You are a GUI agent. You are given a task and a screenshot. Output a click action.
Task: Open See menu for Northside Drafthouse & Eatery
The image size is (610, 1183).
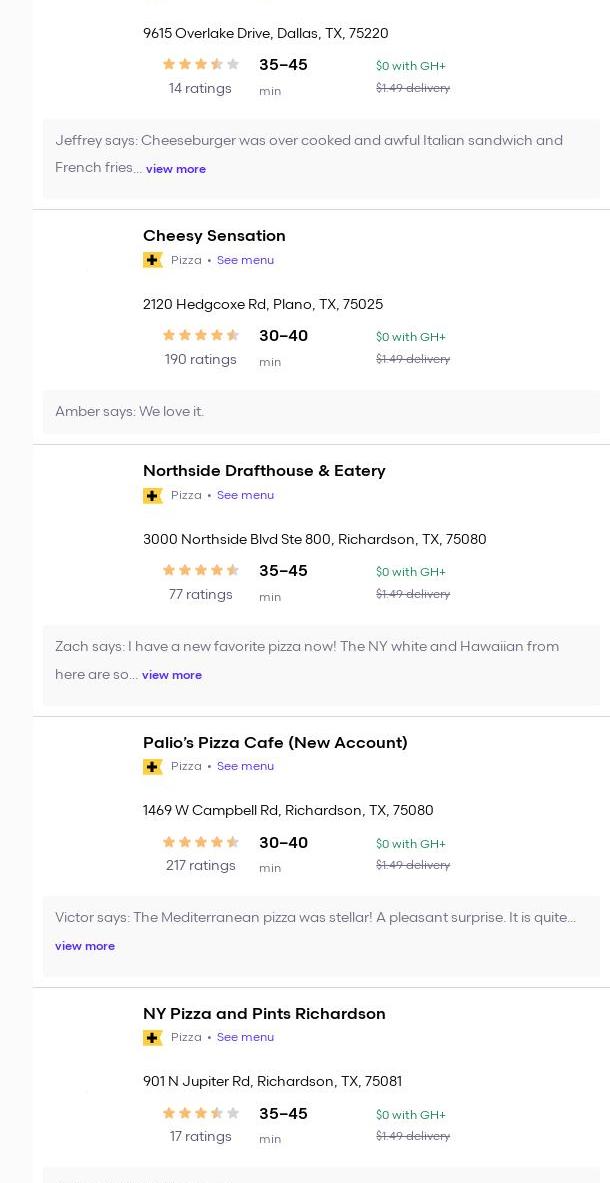[x=245, y=495]
